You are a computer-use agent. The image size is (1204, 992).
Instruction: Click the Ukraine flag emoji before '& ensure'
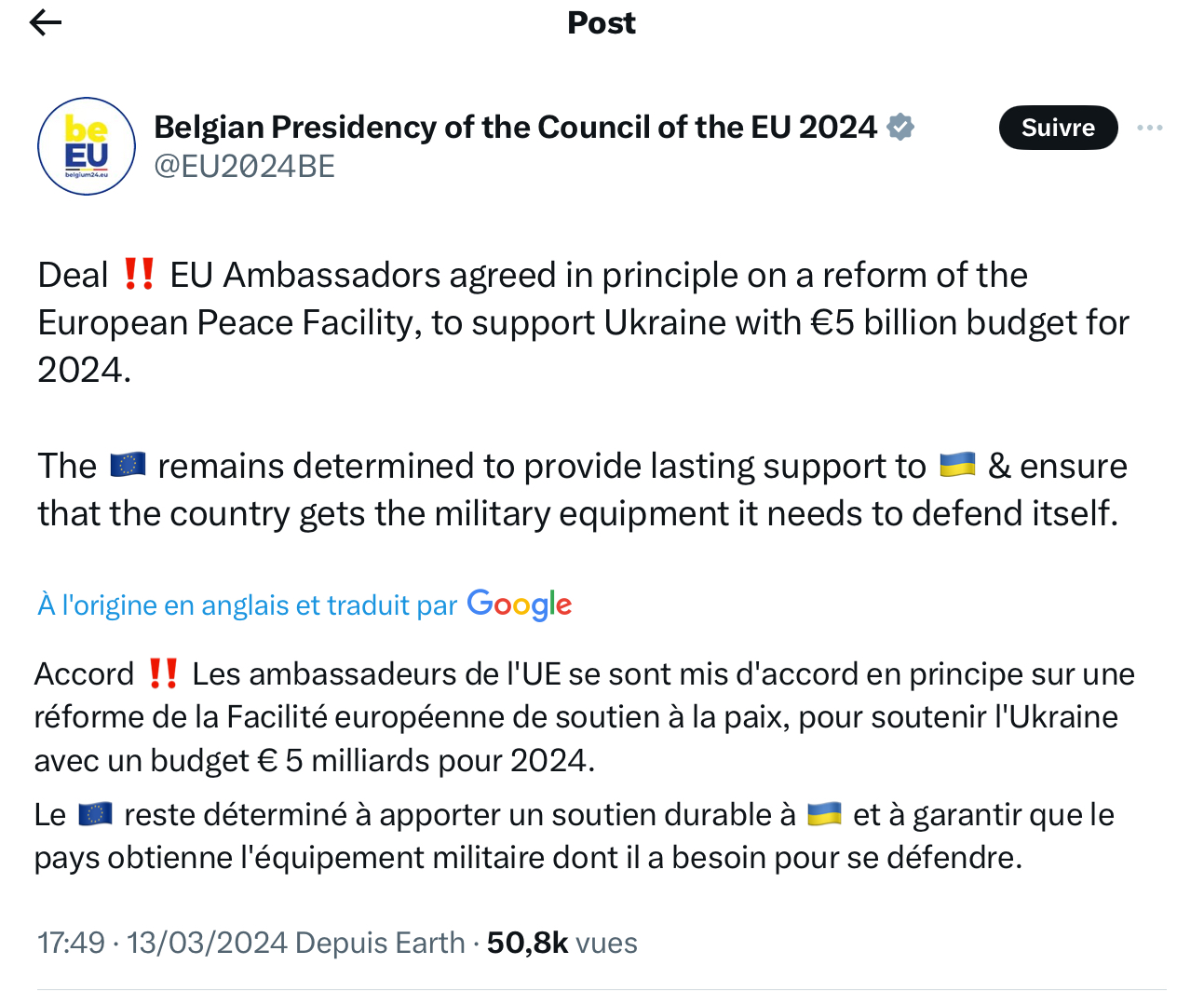[x=957, y=465]
